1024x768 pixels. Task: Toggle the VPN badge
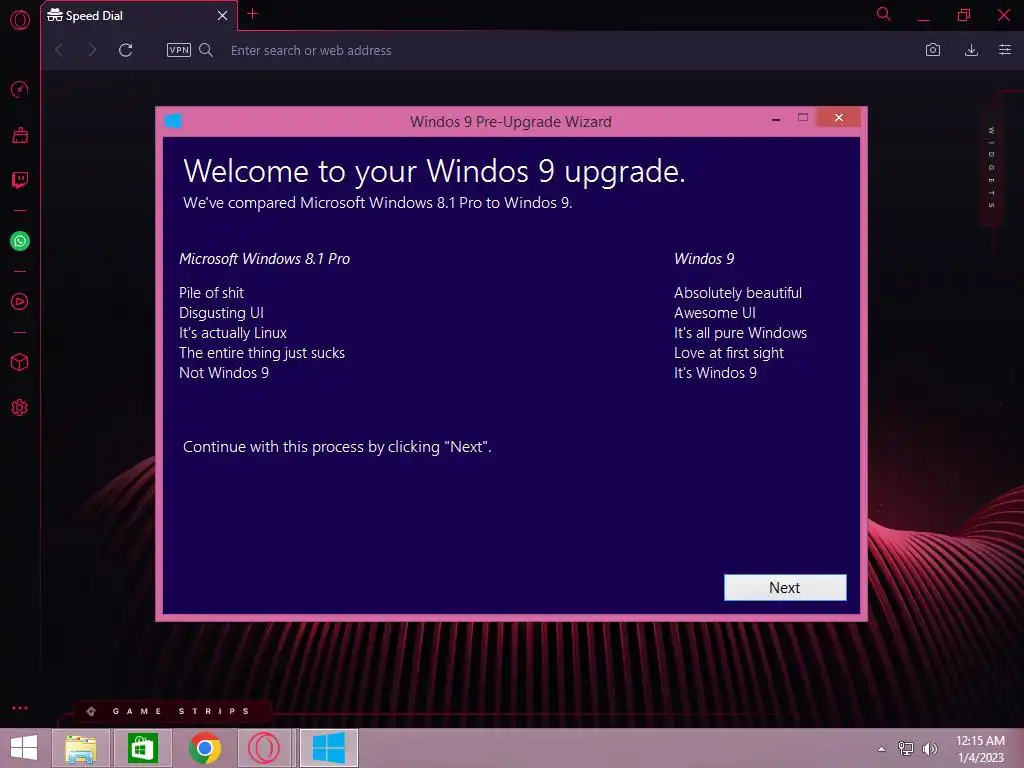click(178, 50)
